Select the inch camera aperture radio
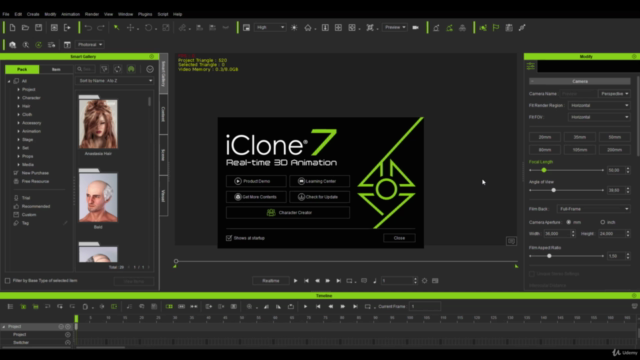640x360 pixels. coord(602,222)
